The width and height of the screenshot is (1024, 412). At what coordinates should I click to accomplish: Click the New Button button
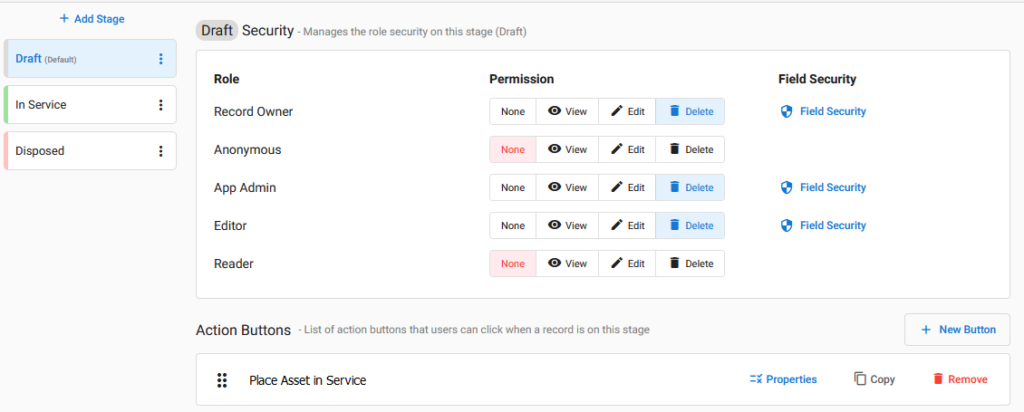click(x=957, y=330)
